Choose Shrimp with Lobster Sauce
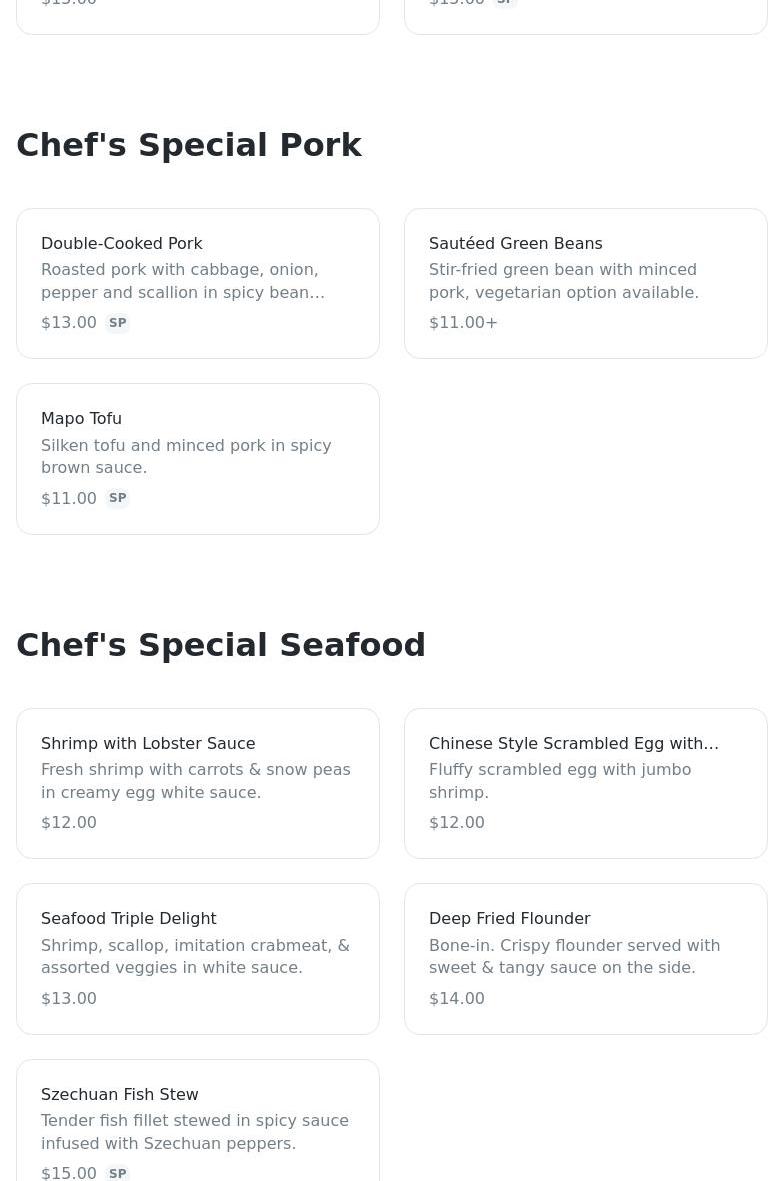Image resolution: width=784 pixels, height=1181 pixels. point(197,783)
